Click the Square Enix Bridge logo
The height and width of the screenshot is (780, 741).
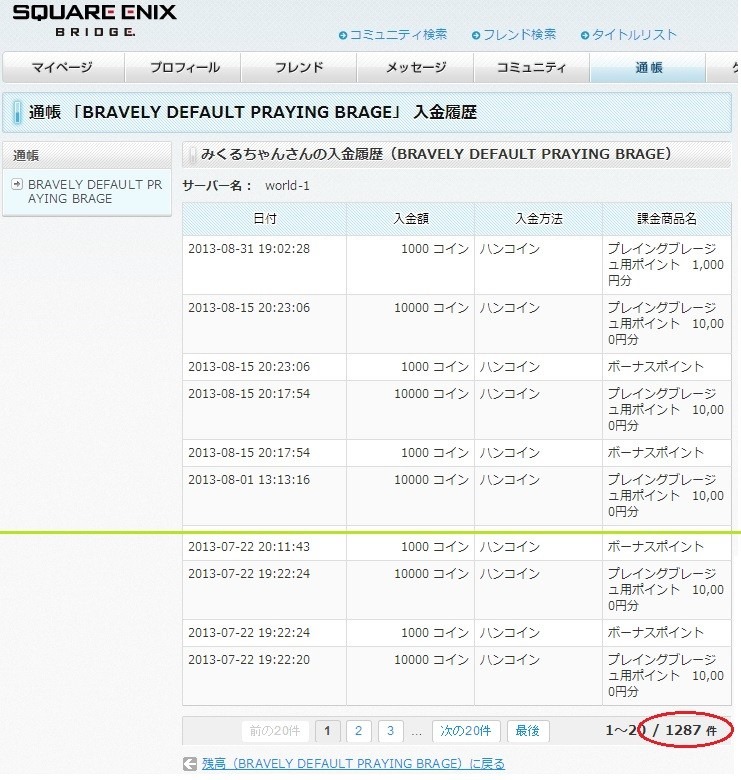[x=94, y=20]
